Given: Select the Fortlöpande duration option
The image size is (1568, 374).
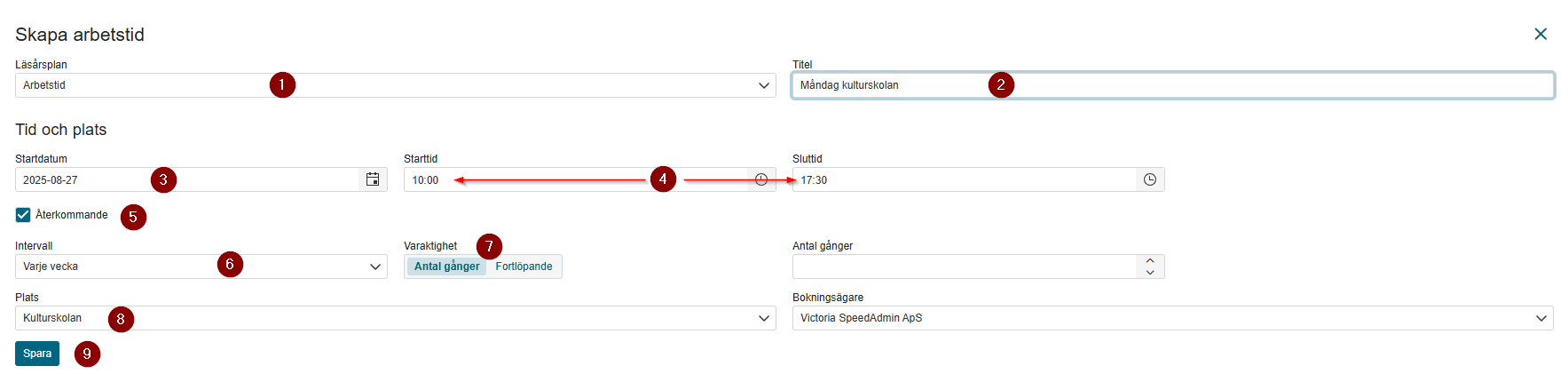Looking at the screenshot, I should tap(524, 267).
